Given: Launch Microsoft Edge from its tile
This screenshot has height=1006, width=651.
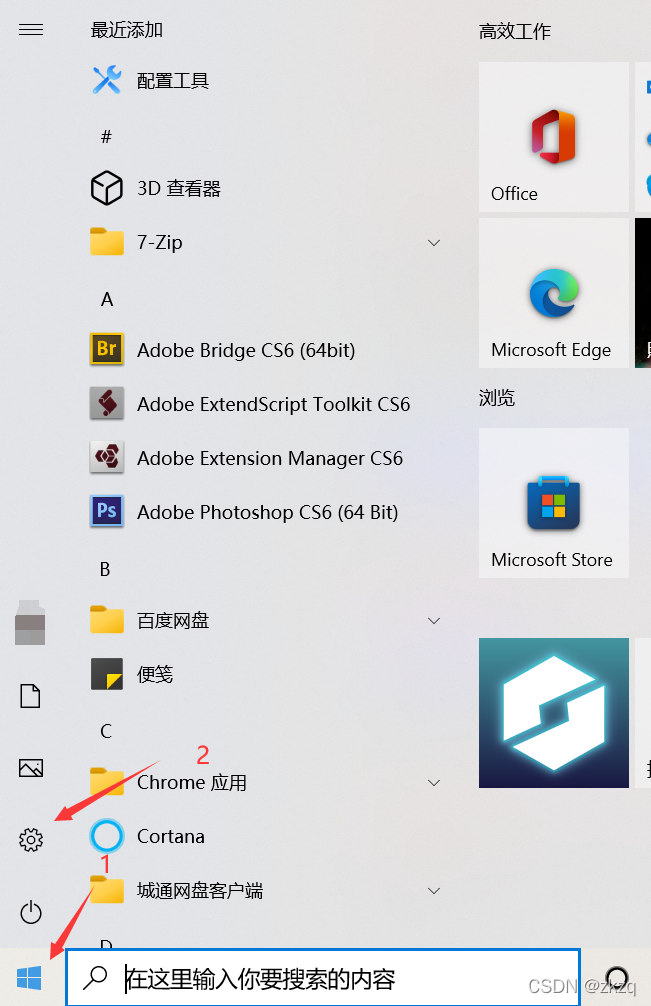Looking at the screenshot, I should click(x=553, y=293).
